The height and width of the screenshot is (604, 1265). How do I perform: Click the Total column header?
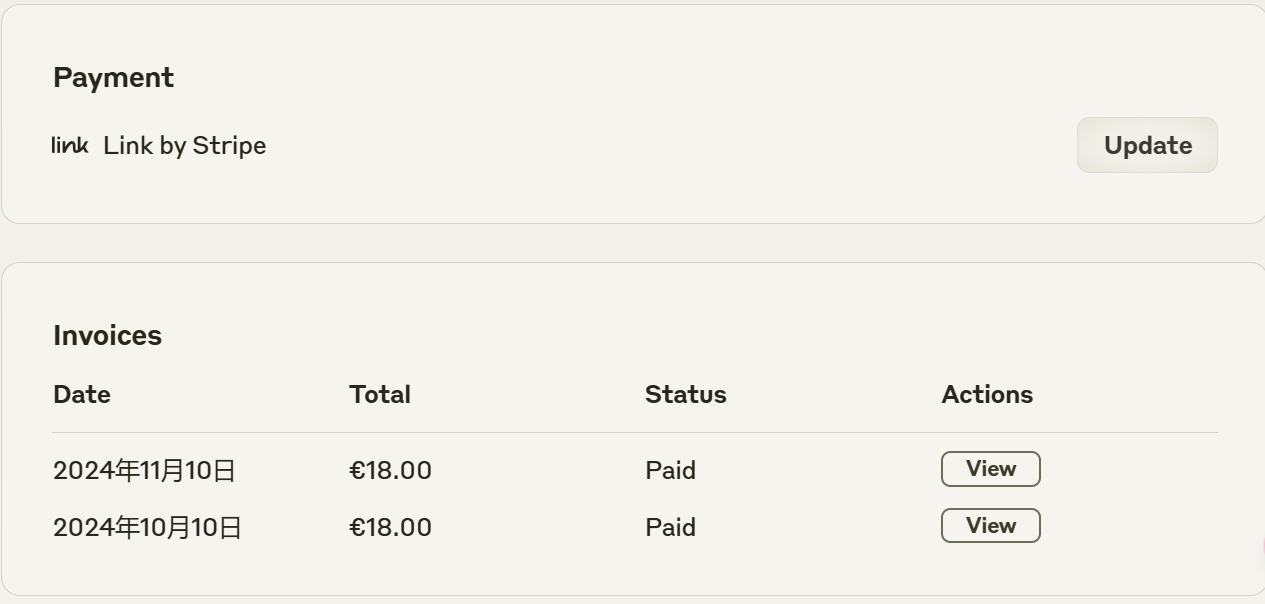[380, 394]
